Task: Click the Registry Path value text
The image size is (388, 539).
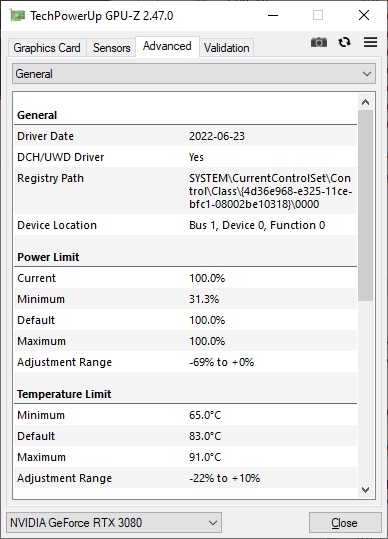Action: (x=270, y=191)
